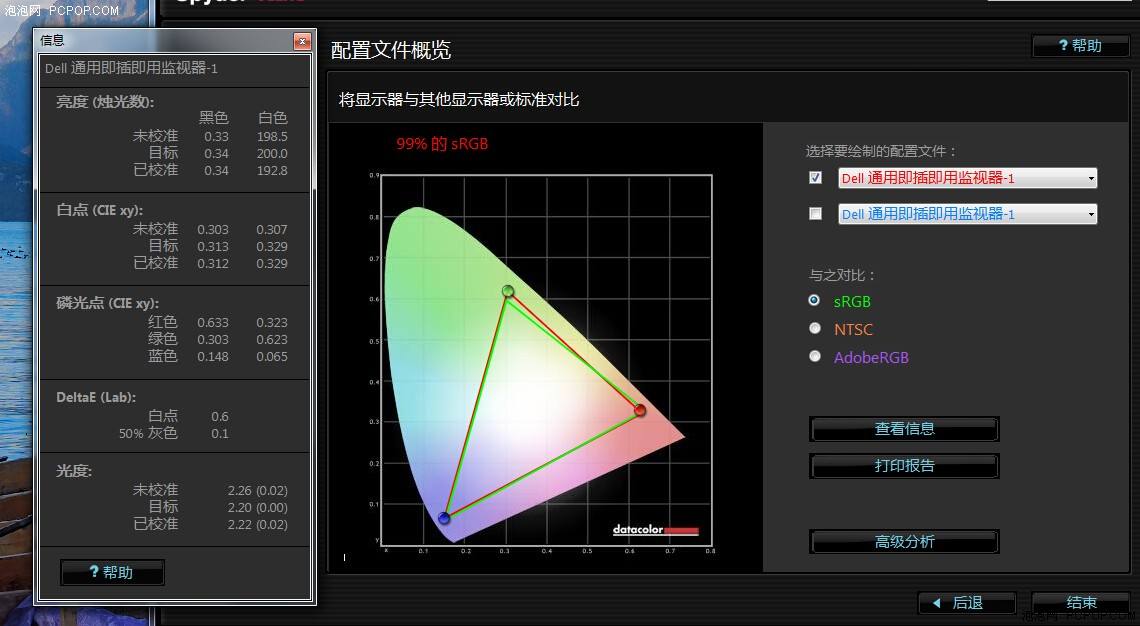
Task: Select the sRGB comparison option
Action: pos(815,301)
